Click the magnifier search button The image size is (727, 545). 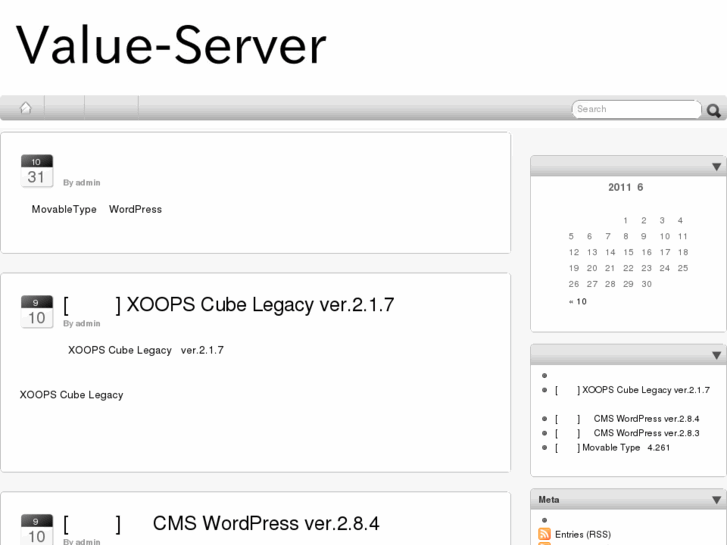coord(714,110)
